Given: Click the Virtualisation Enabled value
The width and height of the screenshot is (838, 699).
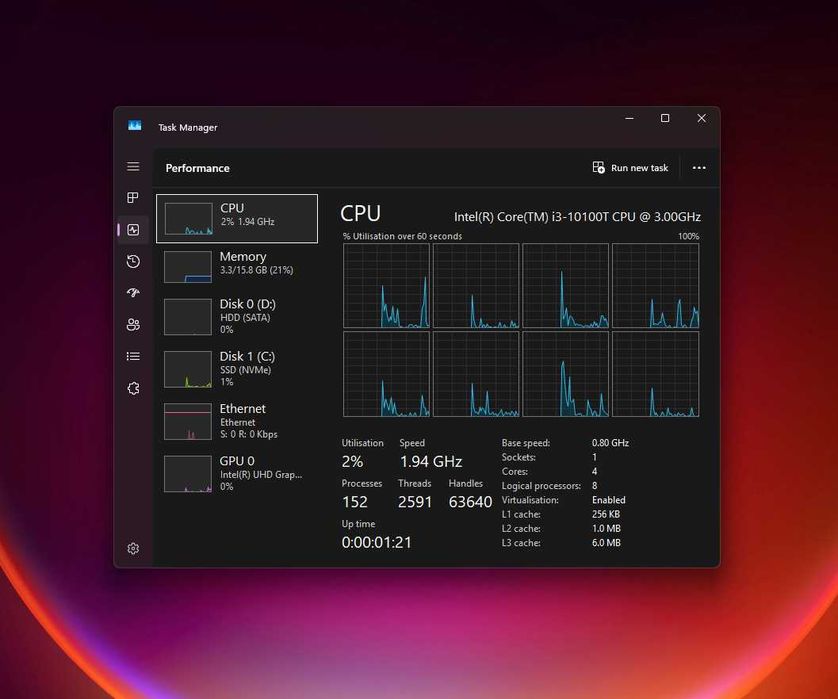Looking at the screenshot, I should click(609, 500).
